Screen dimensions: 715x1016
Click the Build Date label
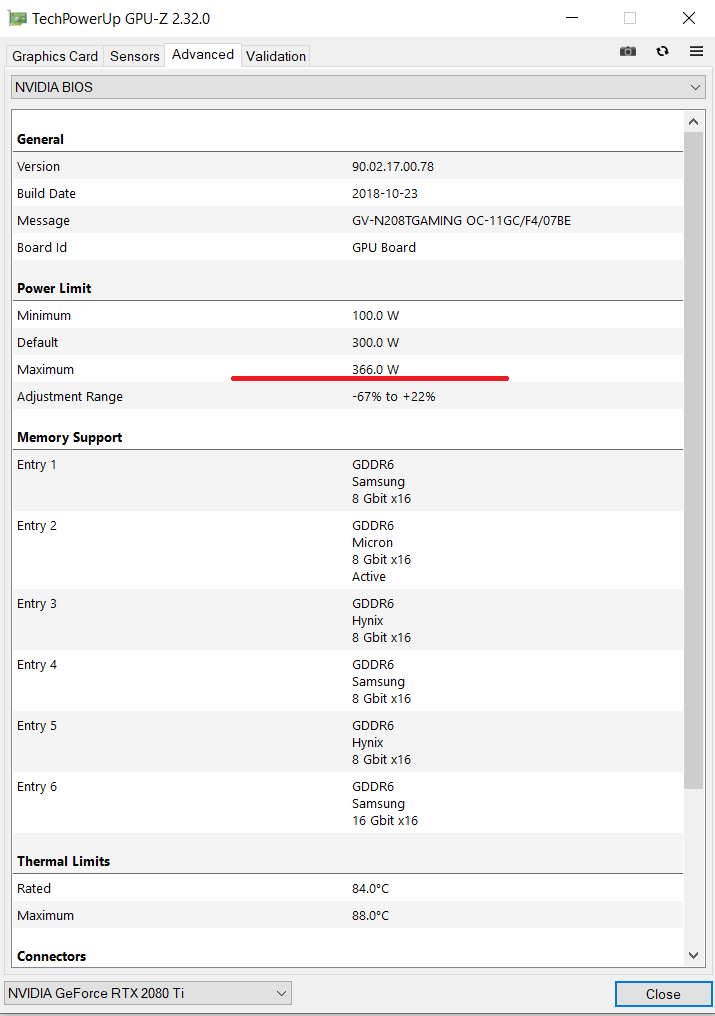pyautogui.click(x=46, y=194)
